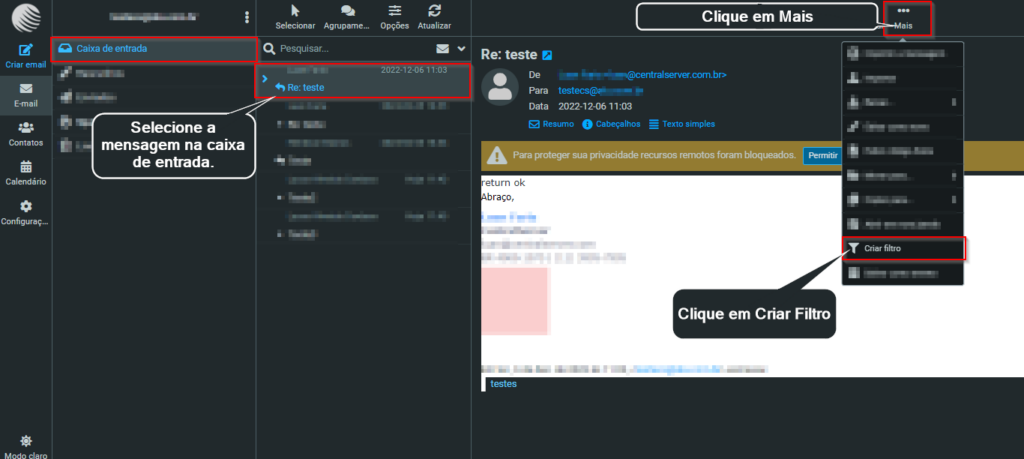Click the Selecionar cursor tool
The width and height of the screenshot is (1024, 459).
coord(295,15)
